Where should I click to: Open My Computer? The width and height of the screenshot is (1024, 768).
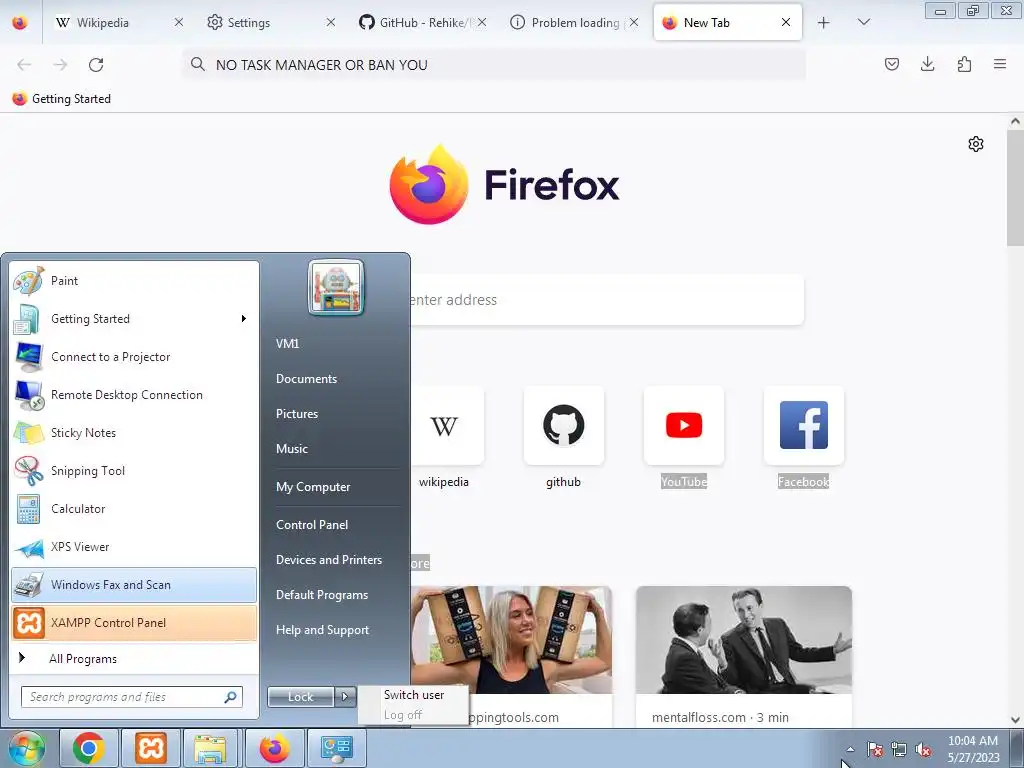(x=313, y=487)
